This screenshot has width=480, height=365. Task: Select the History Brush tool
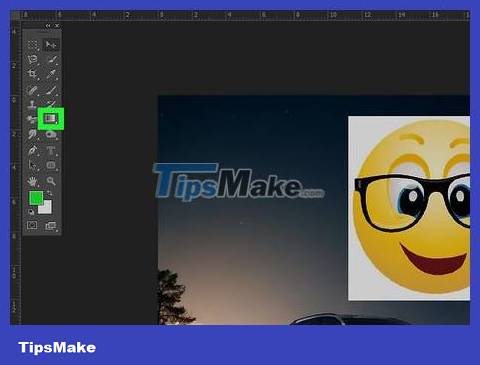(51, 103)
